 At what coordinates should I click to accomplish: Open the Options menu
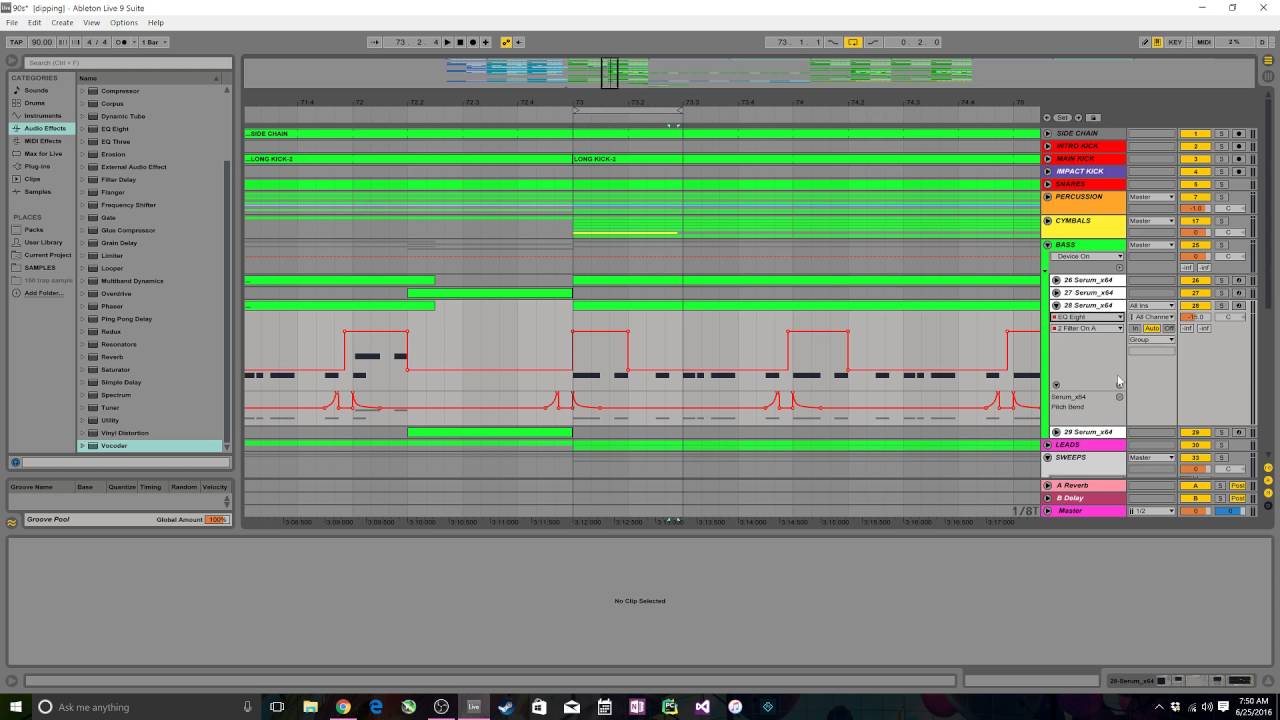(x=124, y=22)
